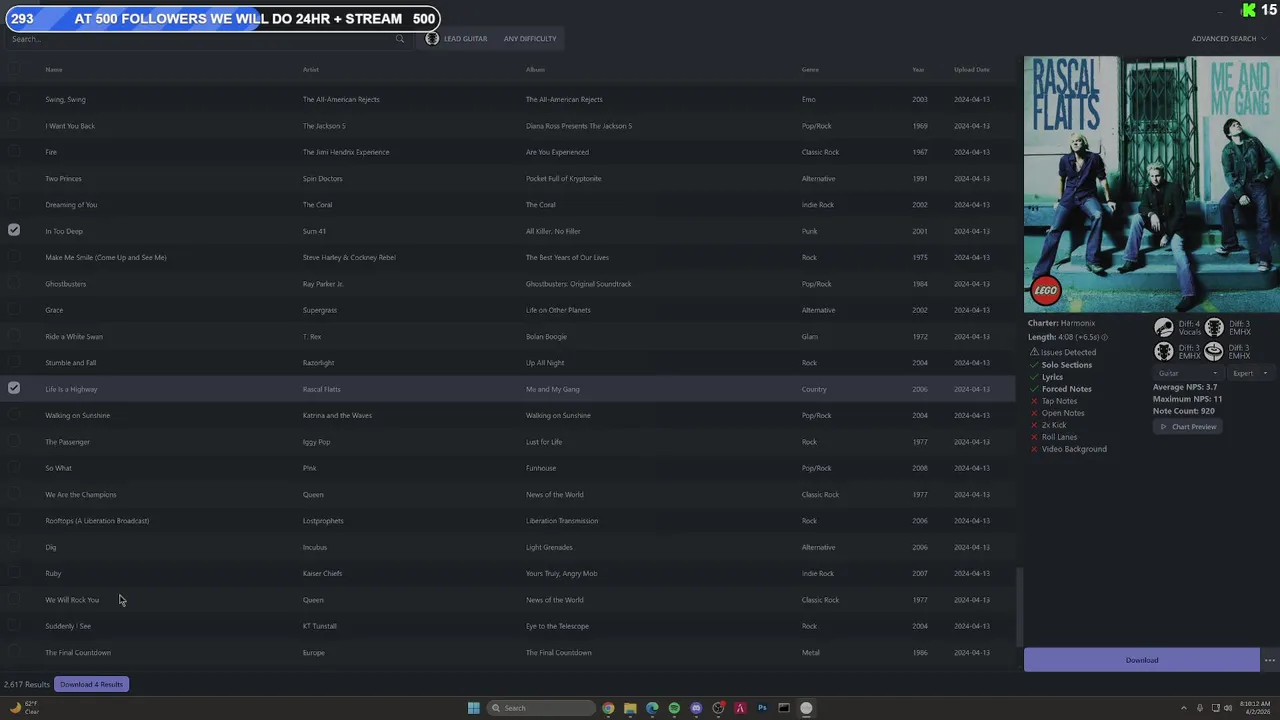Viewport: 1280px width, 720px height.
Task: Uncheck the In Too Deep checkbox
Action: point(14,230)
